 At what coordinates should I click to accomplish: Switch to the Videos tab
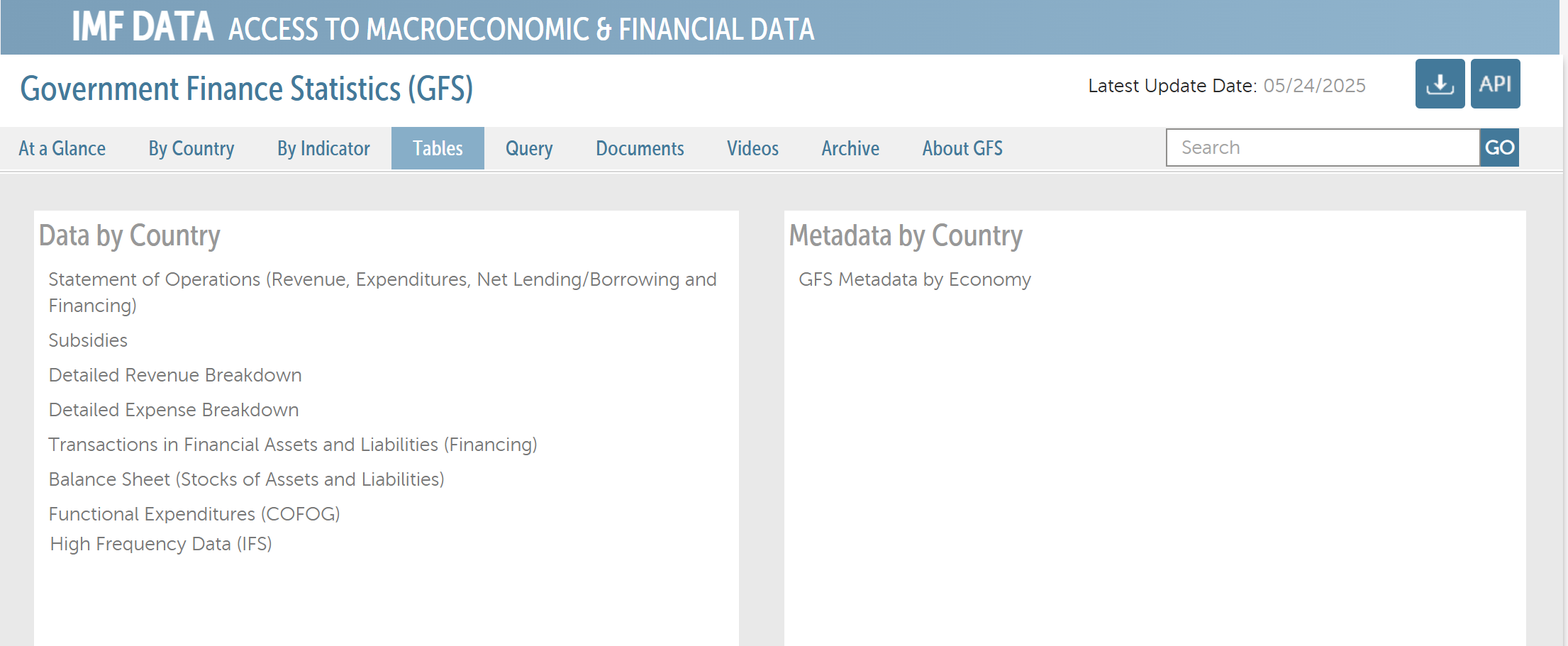[x=752, y=148]
